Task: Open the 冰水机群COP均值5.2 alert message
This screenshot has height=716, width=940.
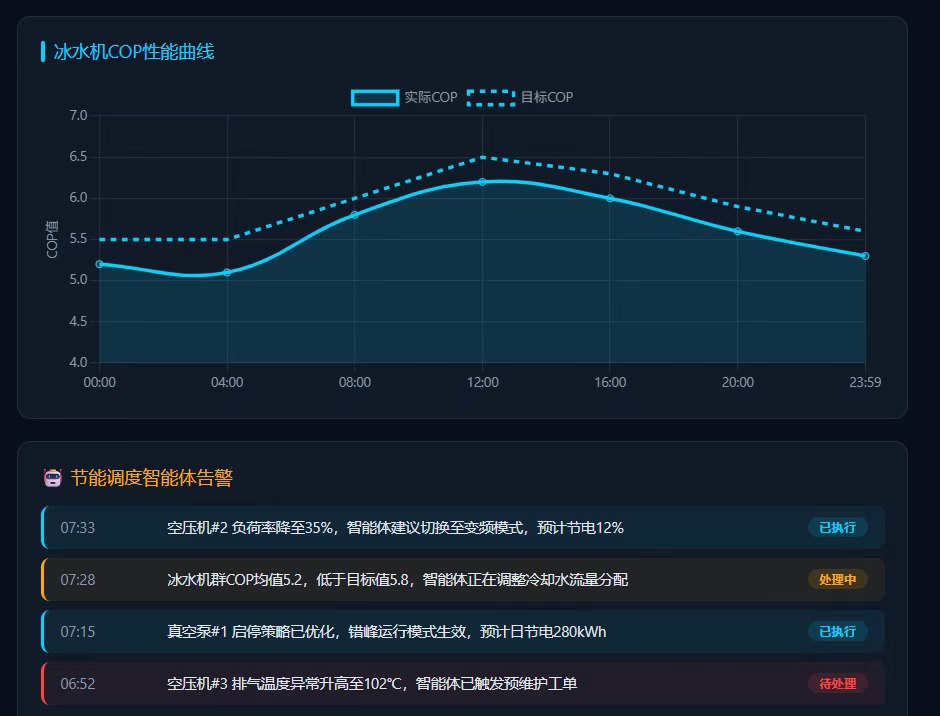Action: click(397, 580)
